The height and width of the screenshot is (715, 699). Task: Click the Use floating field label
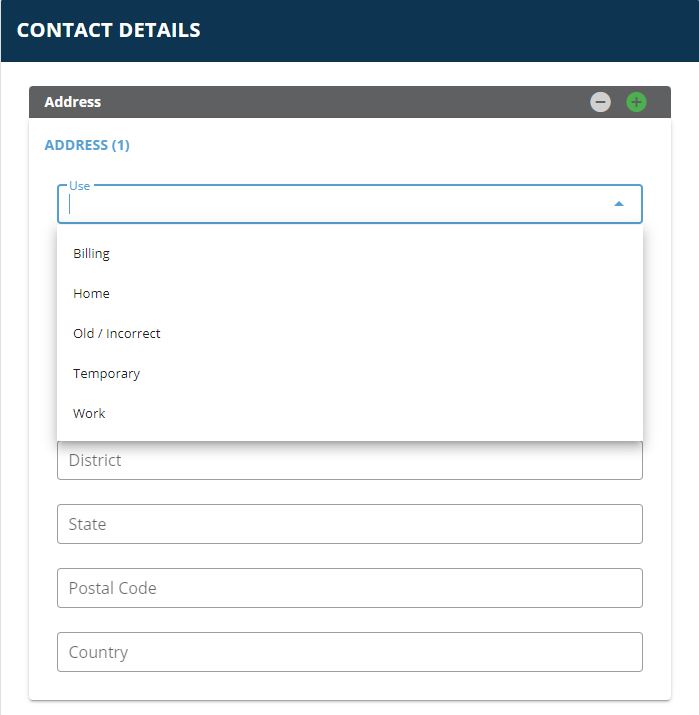(x=79, y=186)
